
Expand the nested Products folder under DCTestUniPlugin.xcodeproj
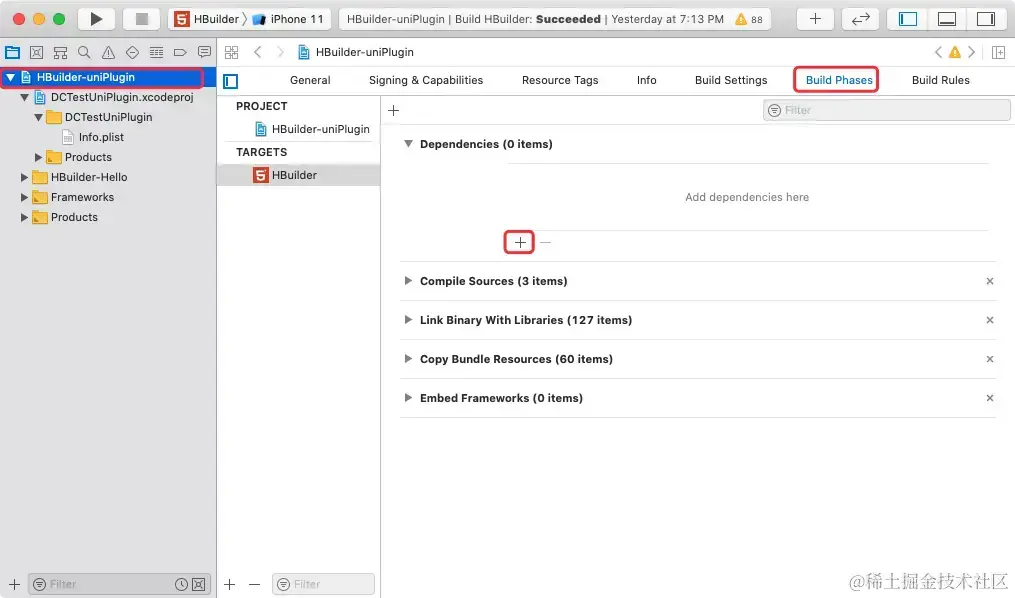38,157
